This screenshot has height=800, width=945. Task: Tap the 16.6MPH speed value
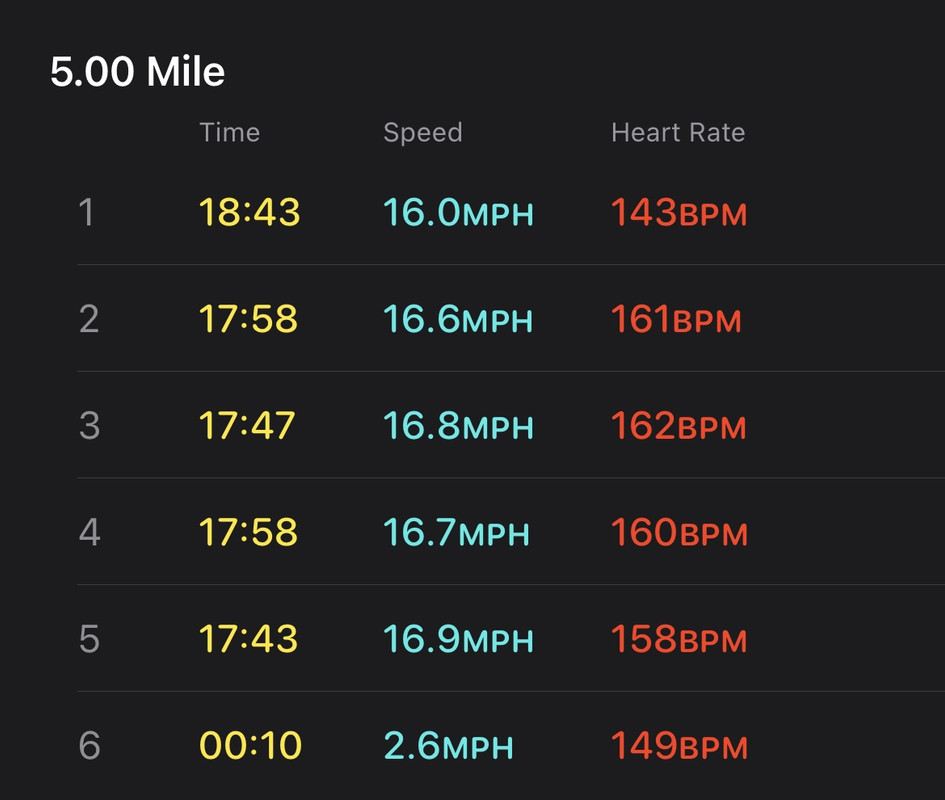[458, 319]
